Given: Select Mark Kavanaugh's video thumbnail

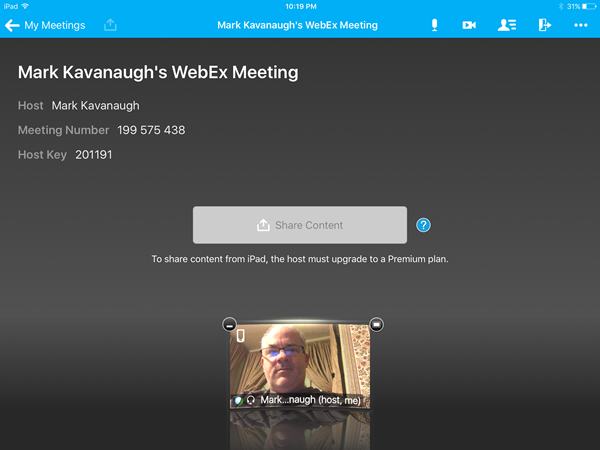Looking at the screenshot, I should [x=300, y=366].
